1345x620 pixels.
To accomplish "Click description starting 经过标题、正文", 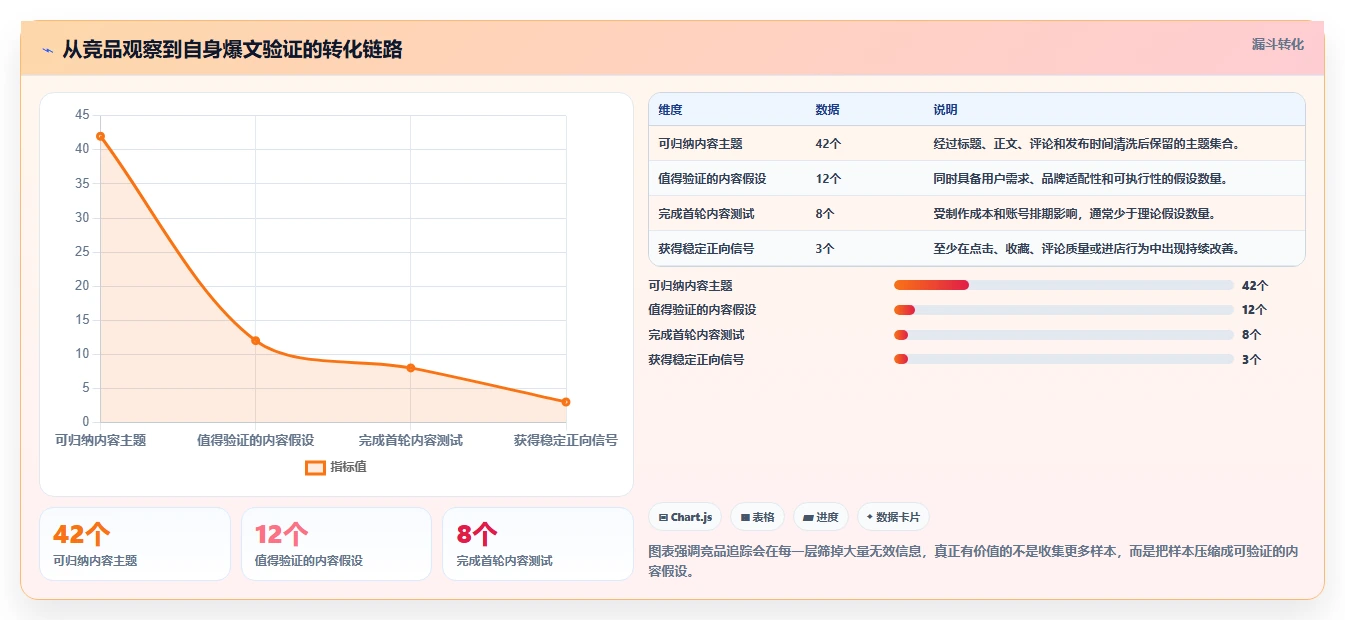I will point(1086,144).
